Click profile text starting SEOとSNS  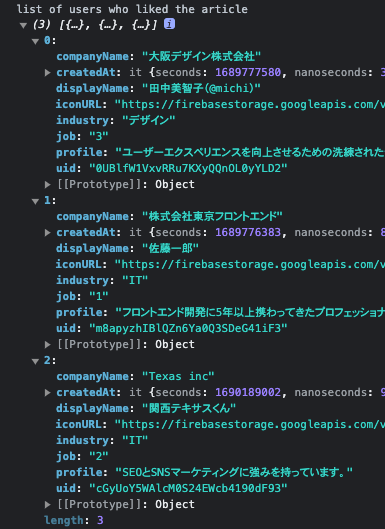coord(234,472)
